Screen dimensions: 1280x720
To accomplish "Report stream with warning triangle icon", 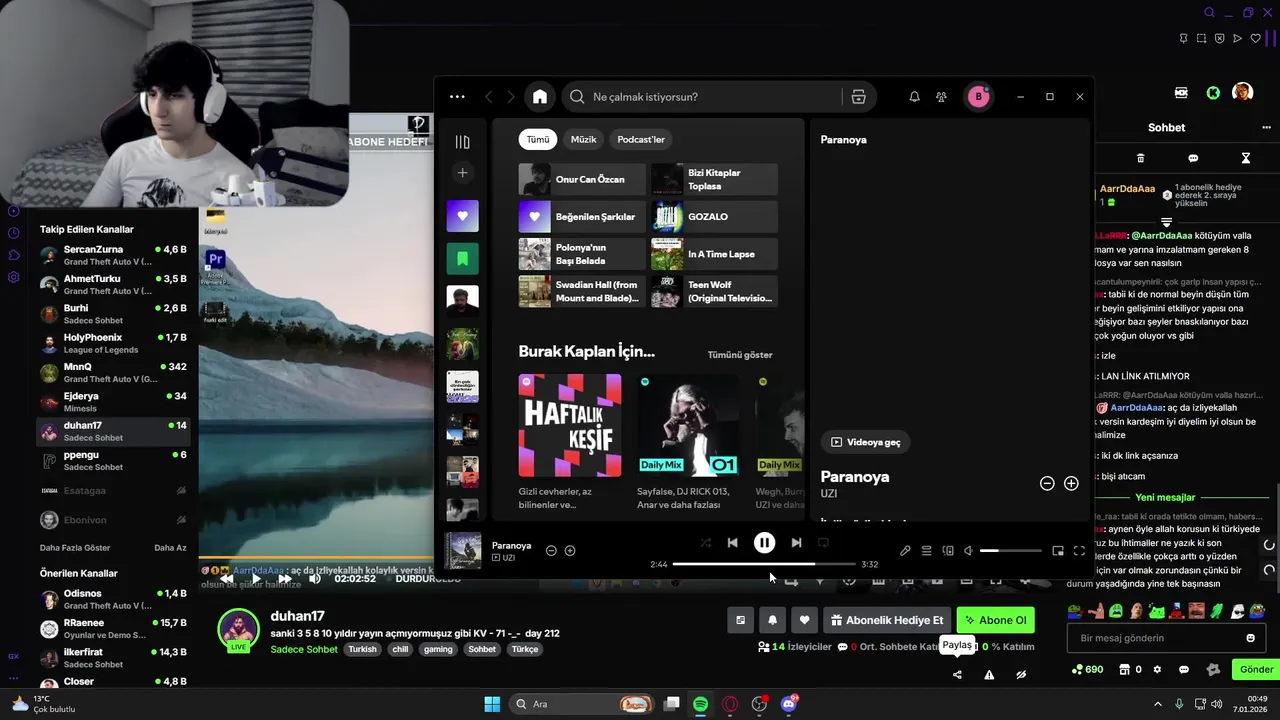I will (989, 675).
